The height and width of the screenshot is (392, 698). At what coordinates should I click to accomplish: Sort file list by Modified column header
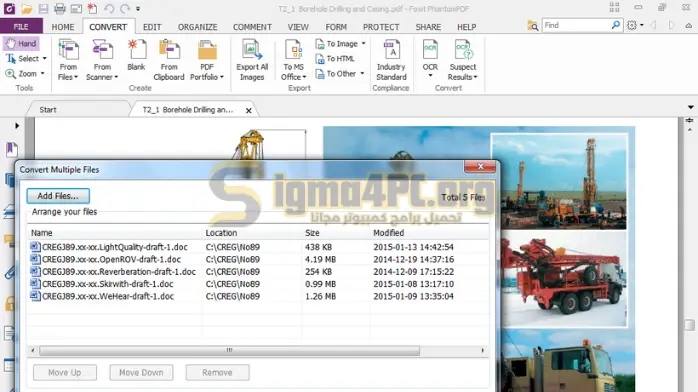coord(429,233)
